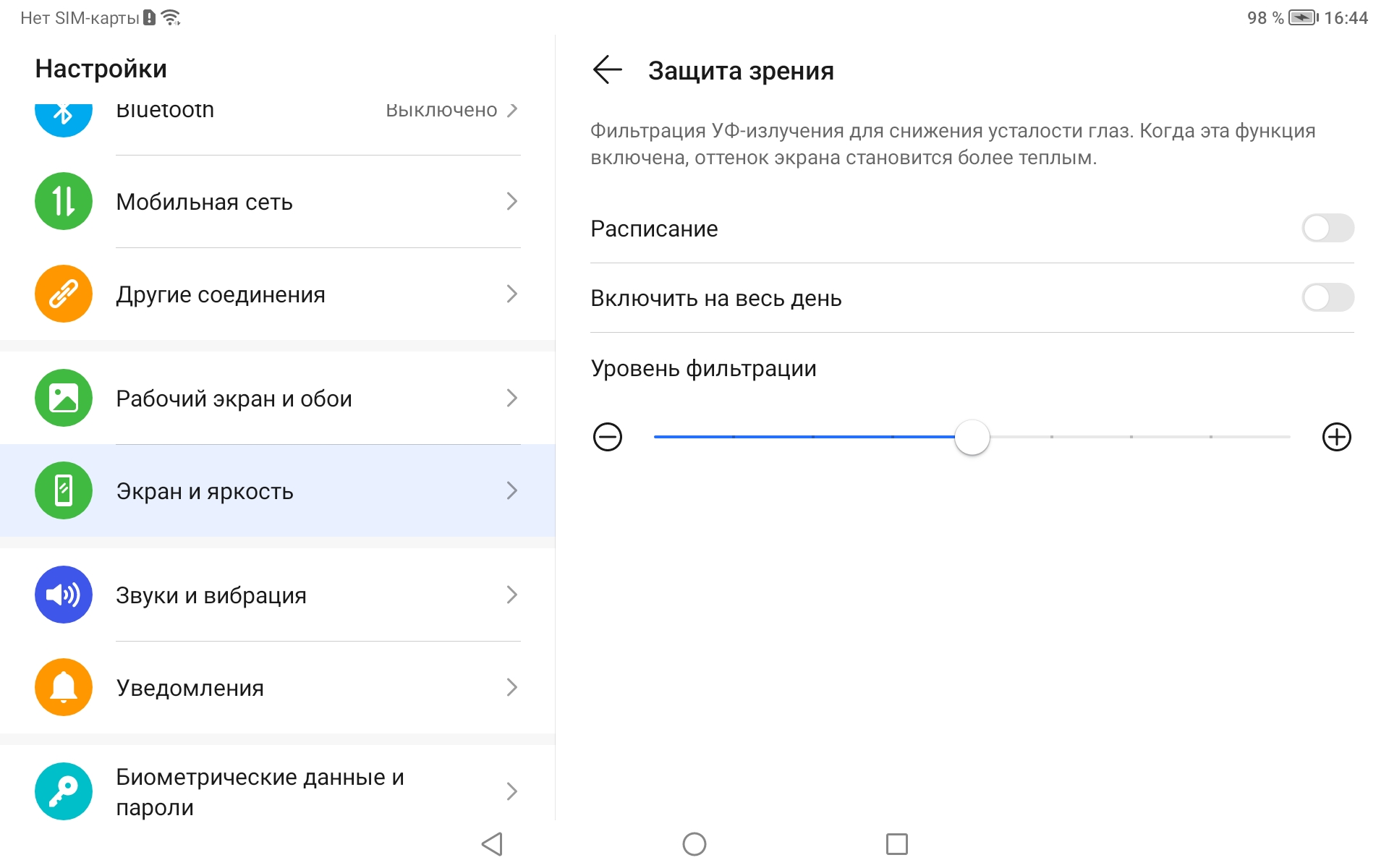The width and height of the screenshot is (1389, 868).
Task: Open Мобильная сеть using its chevron arrow
Action: tap(512, 201)
